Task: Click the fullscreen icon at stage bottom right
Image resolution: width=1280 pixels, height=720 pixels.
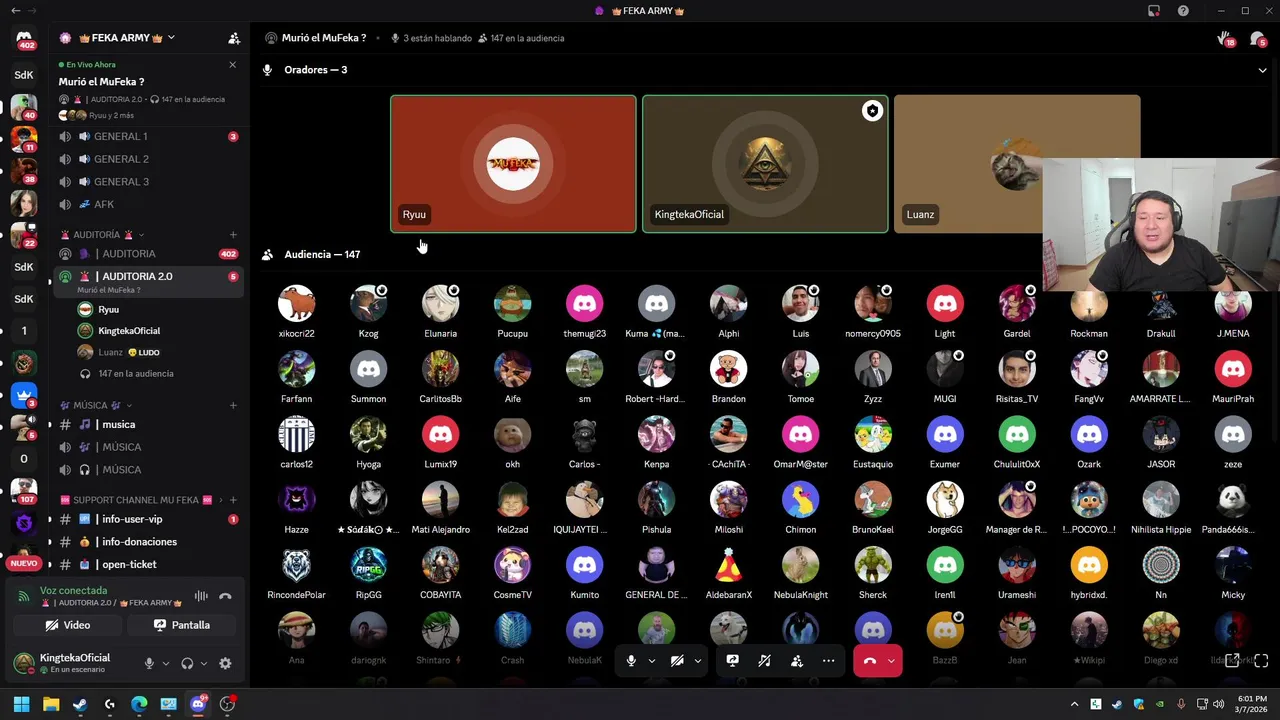Action: click(1261, 660)
